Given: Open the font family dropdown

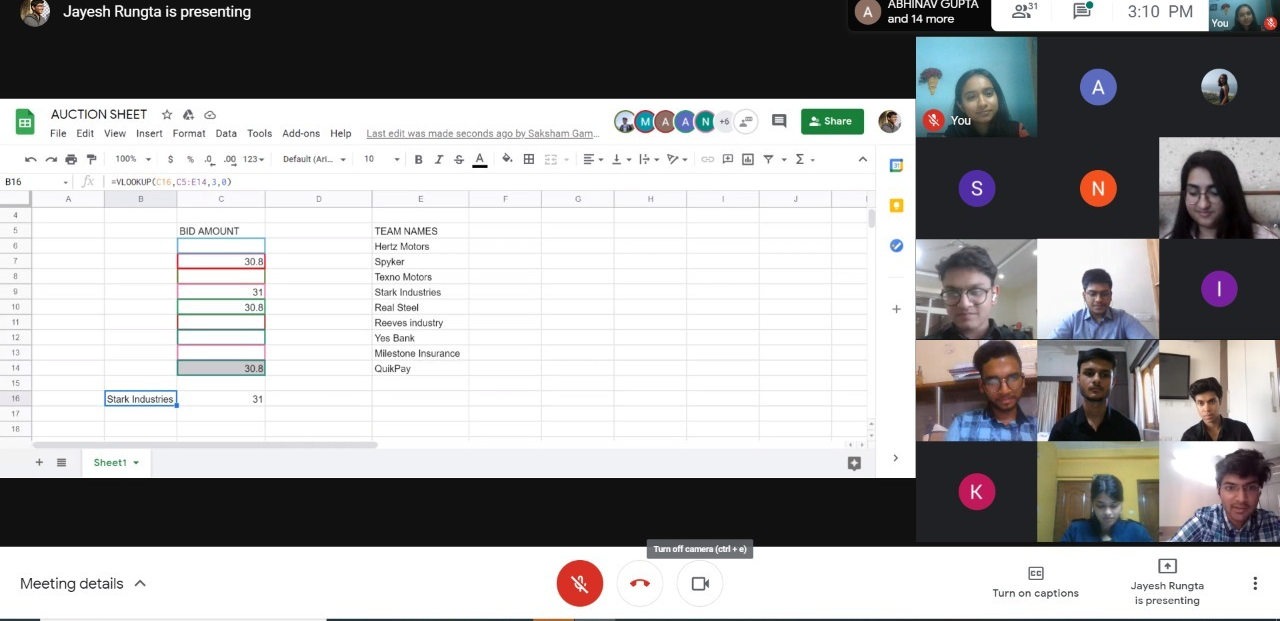Looking at the screenshot, I should 314,159.
